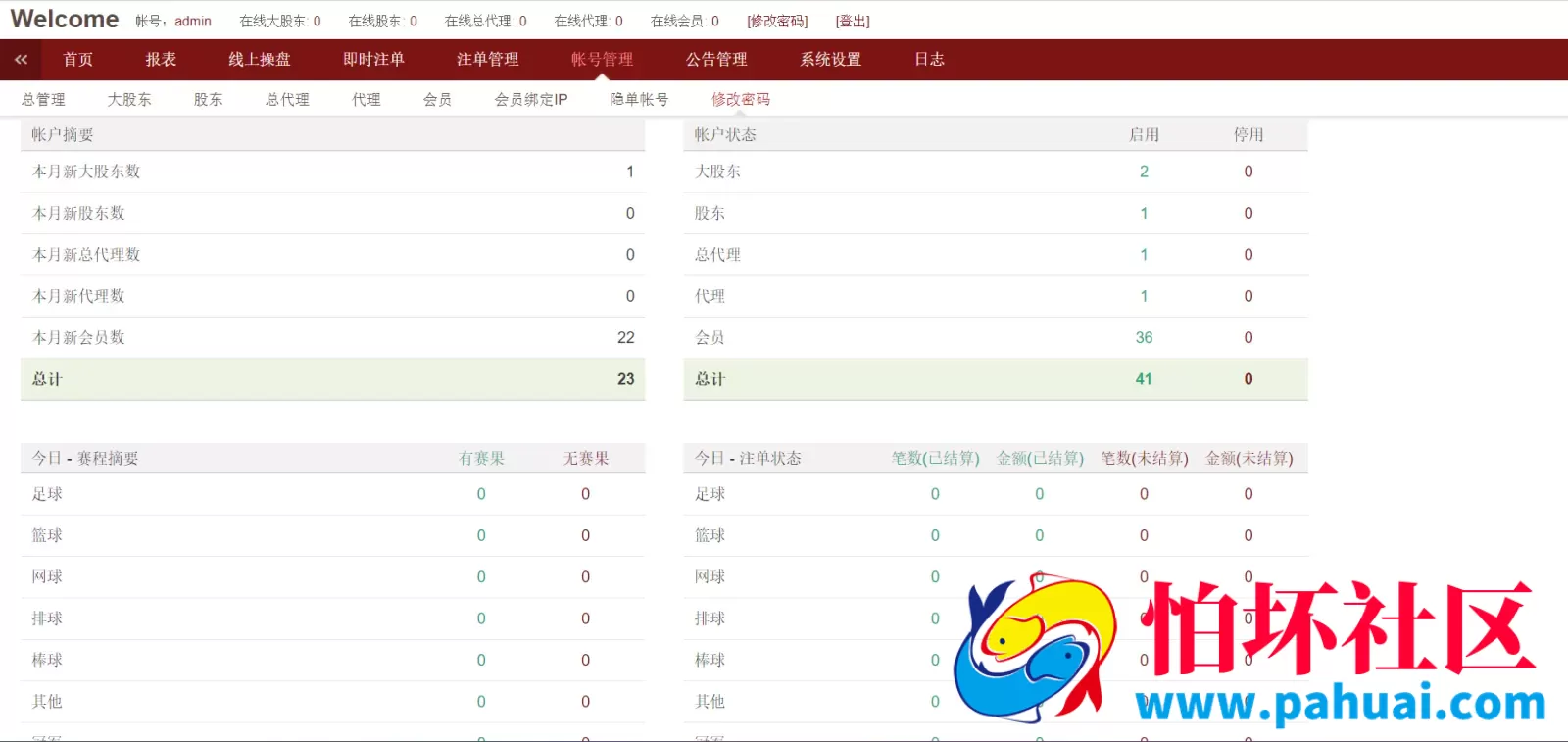Click 本月新大股东数 row label
Viewport: 1568px width, 742px height.
[x=86, y=172]
